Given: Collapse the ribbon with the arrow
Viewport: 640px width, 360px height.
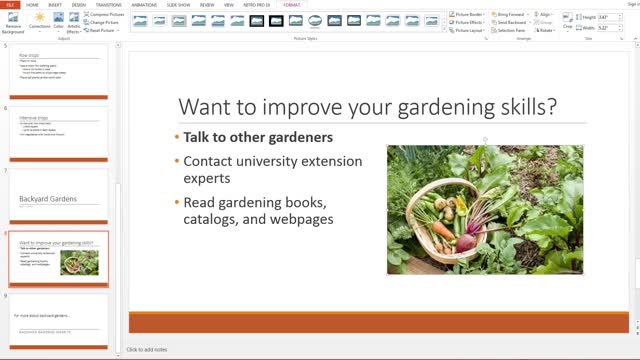Looking at the screenshot, I should [x=636, y=39].
